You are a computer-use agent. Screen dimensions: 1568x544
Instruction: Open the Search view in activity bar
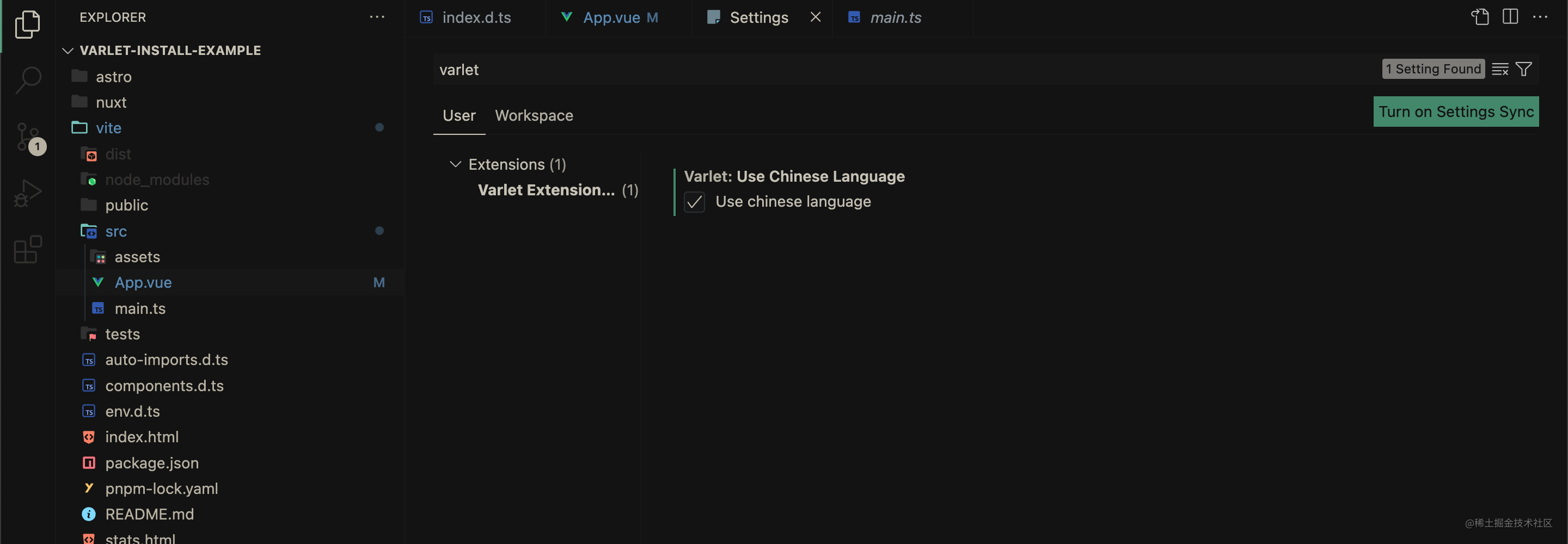tap(27, 79)
